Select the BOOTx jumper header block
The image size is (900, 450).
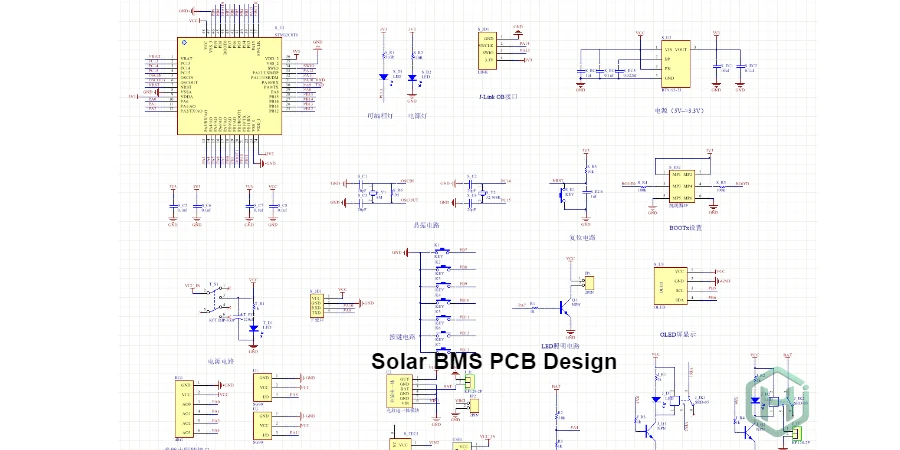[x=682, y=185]
